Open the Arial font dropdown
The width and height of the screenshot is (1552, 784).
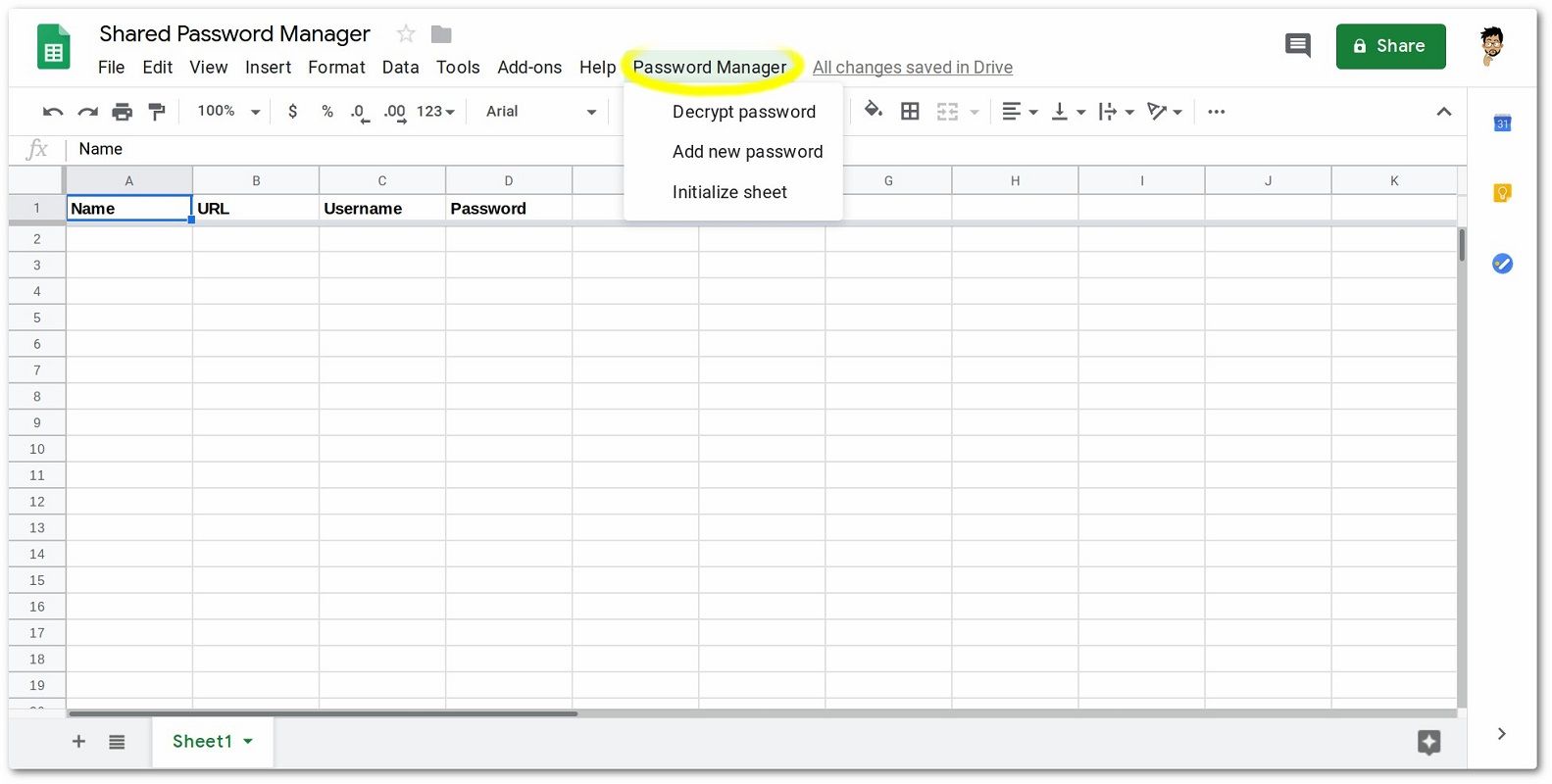pos(541,112)
